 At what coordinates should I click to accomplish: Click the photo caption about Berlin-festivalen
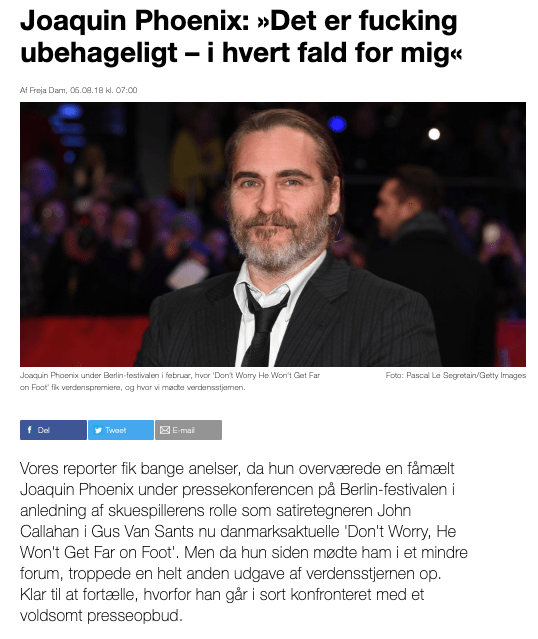click(x=170, y=381)
